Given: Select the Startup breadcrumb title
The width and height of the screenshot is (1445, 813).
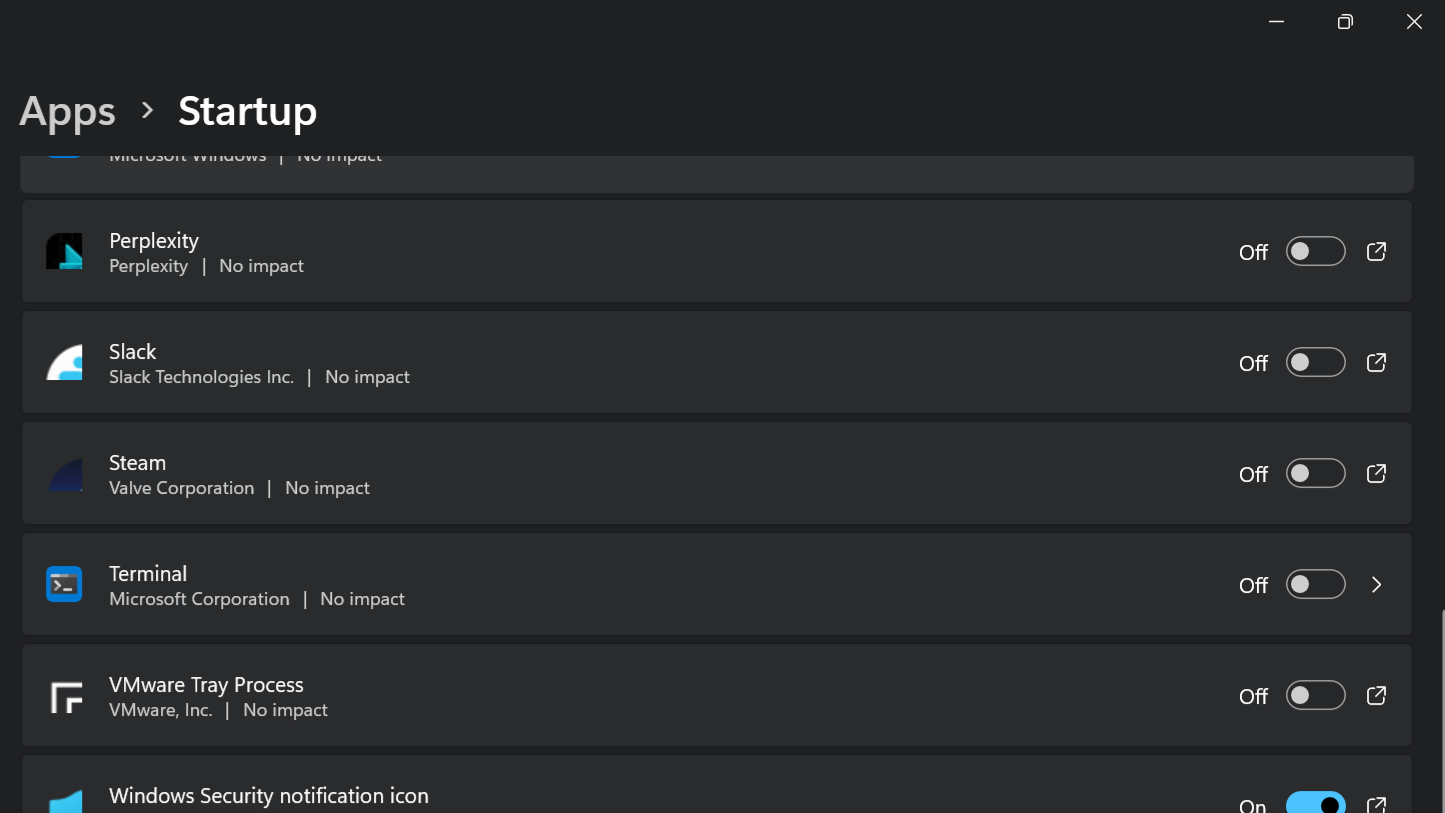Looking at the screenshot, I should click(x=247, y=110).
